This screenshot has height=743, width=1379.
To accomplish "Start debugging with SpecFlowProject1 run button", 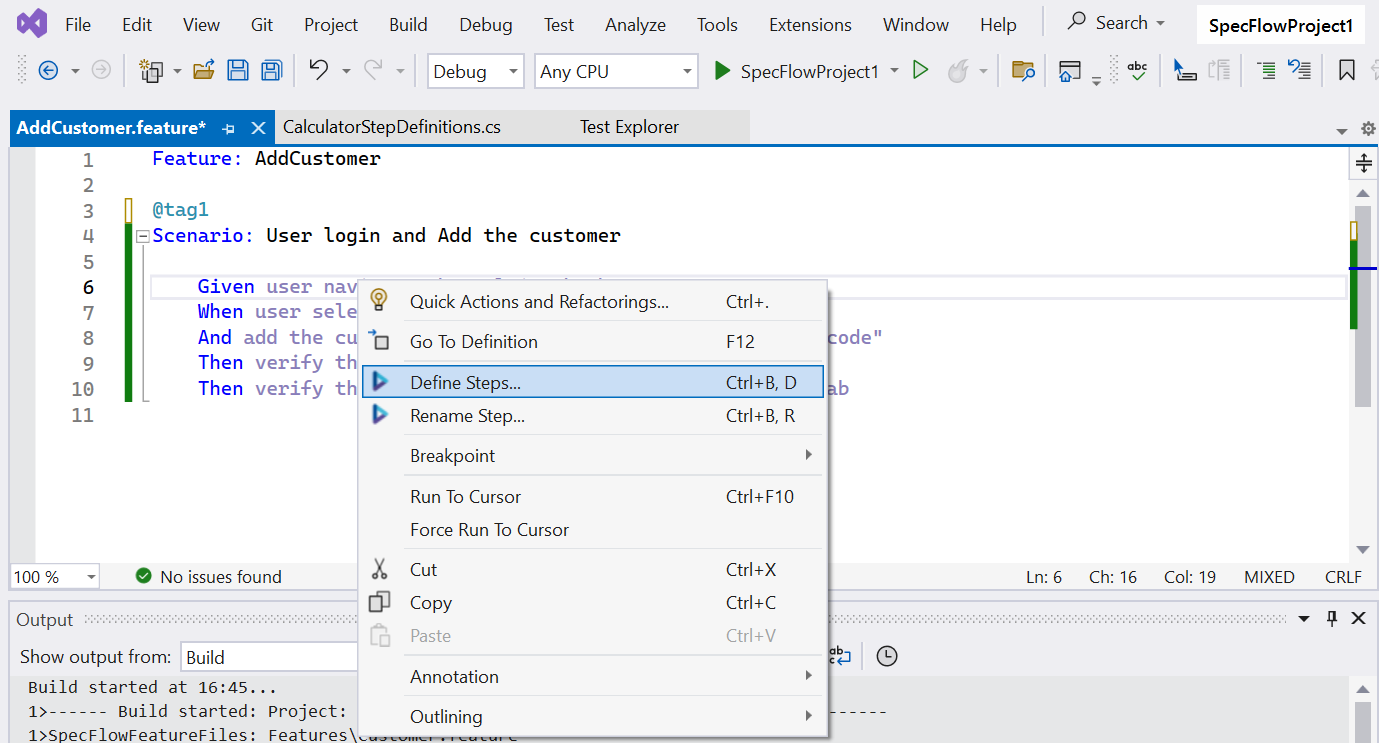I will click(x=797, y=71).
